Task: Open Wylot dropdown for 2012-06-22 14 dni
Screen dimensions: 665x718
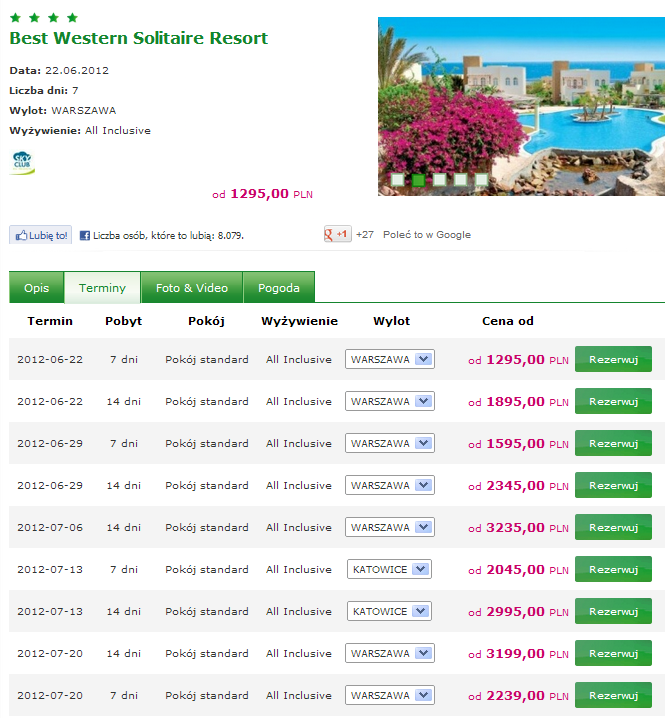Action: [x=390, y=402]
